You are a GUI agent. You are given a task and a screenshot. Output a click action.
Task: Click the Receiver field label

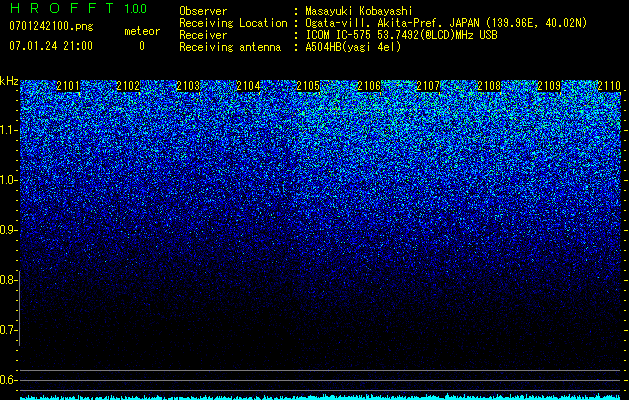[x=203, y=35]
